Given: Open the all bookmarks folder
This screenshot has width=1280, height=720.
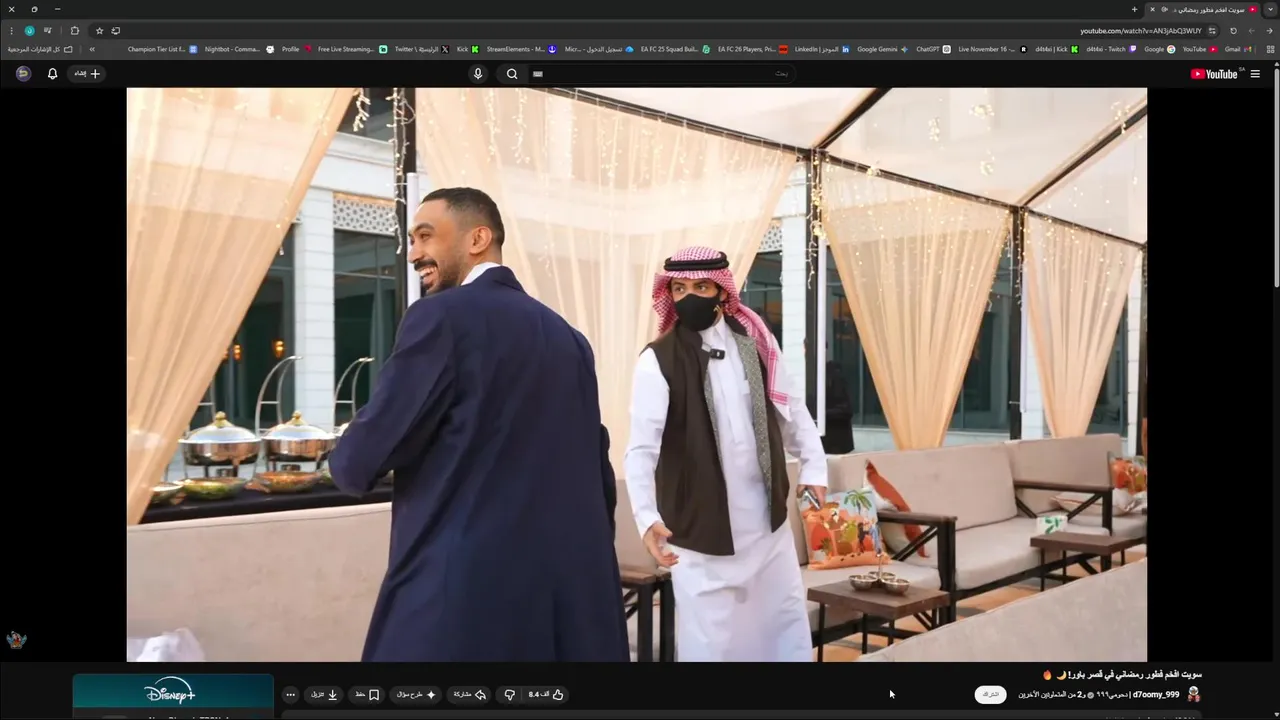Looking at the screenshot, I should [x=40, y=49].
